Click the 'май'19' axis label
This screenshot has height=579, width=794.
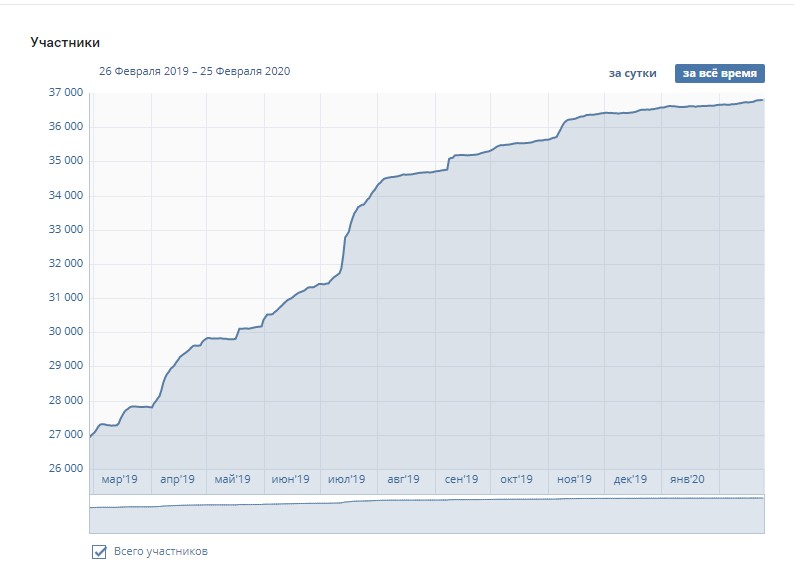[232, 479]
